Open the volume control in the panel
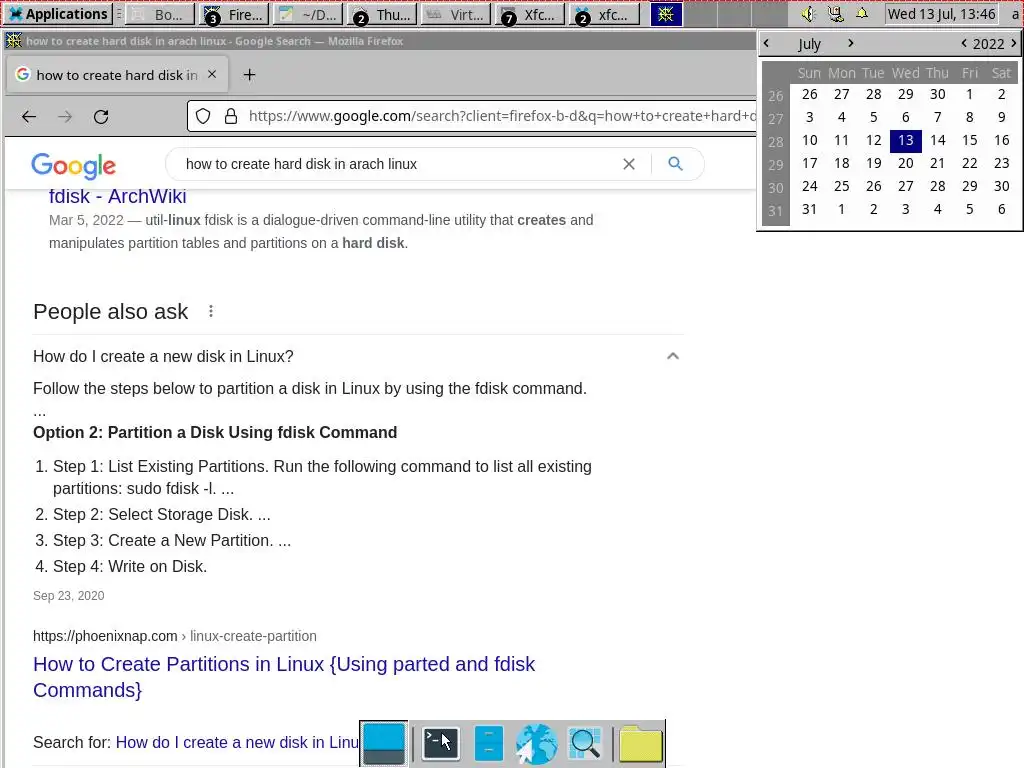The image size is (1024, 768). 808,14
